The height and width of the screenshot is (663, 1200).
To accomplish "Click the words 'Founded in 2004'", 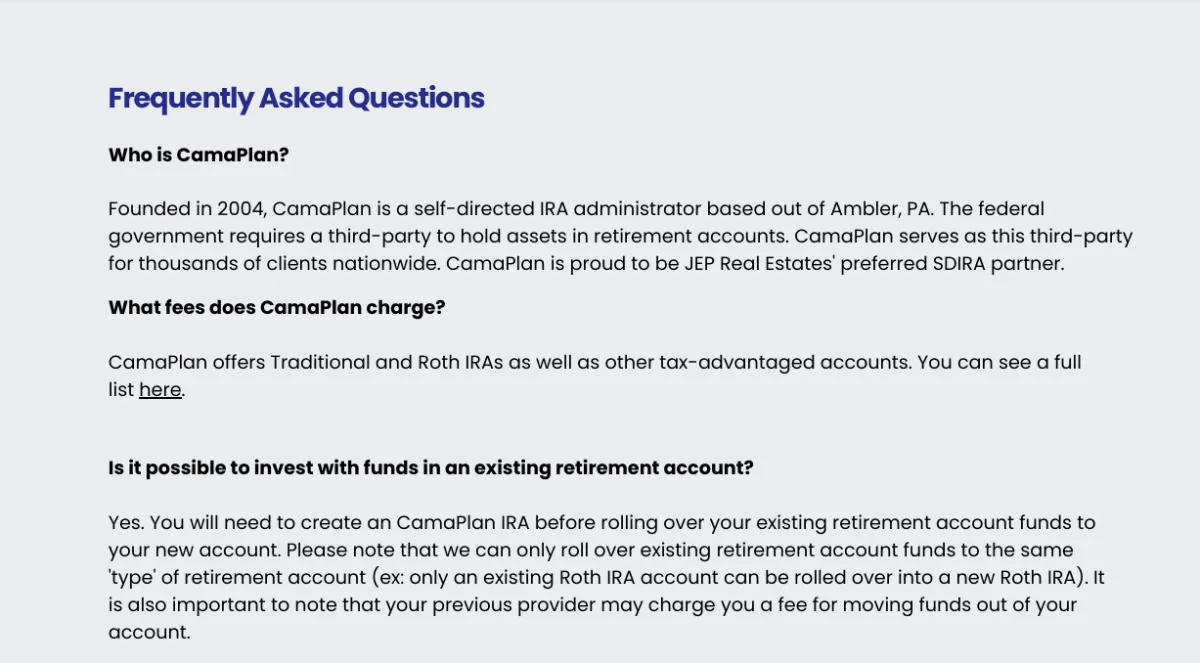I will click(x=186, y=209).
